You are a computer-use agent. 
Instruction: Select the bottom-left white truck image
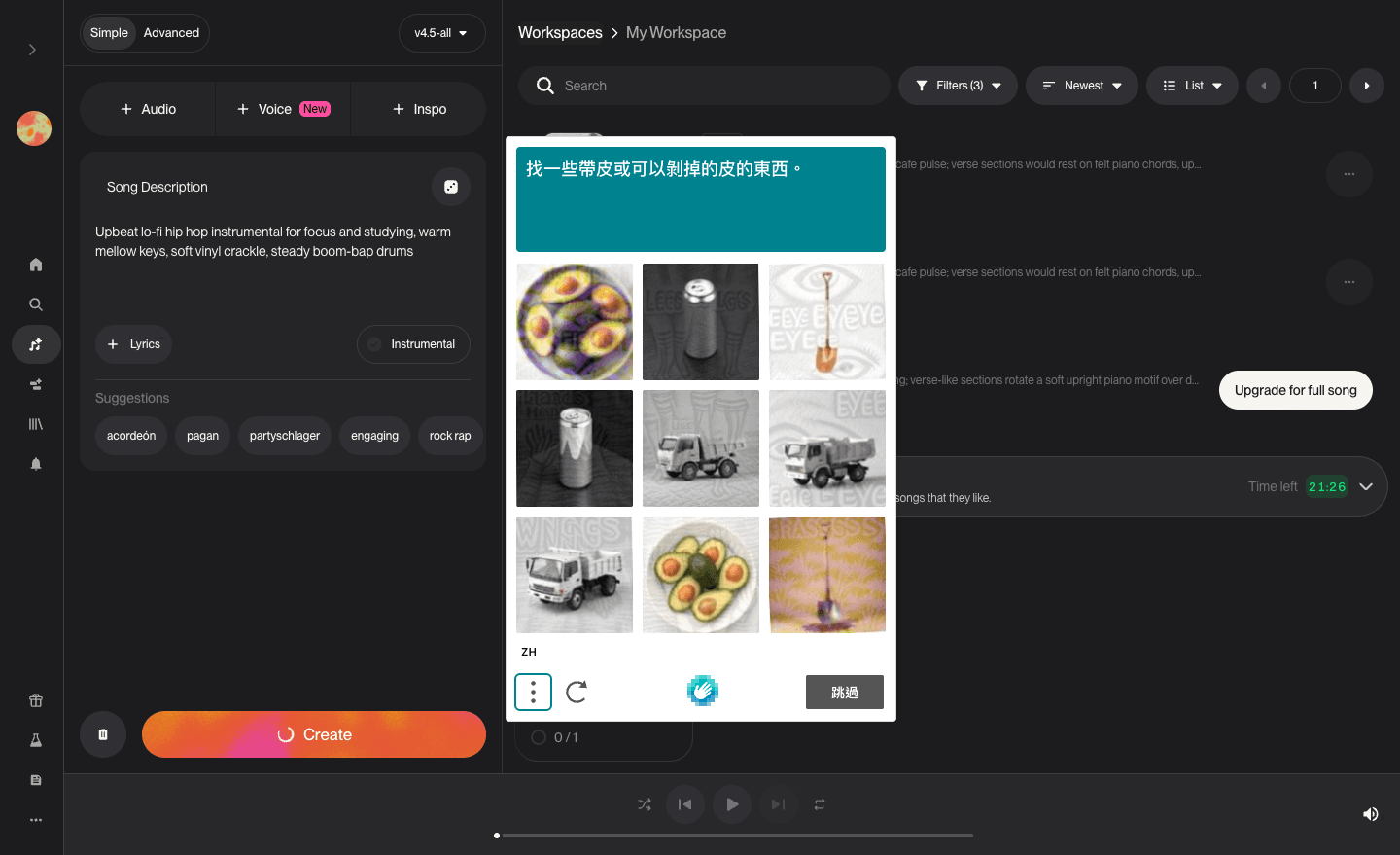pyautogui.click(x=575, y=575)
